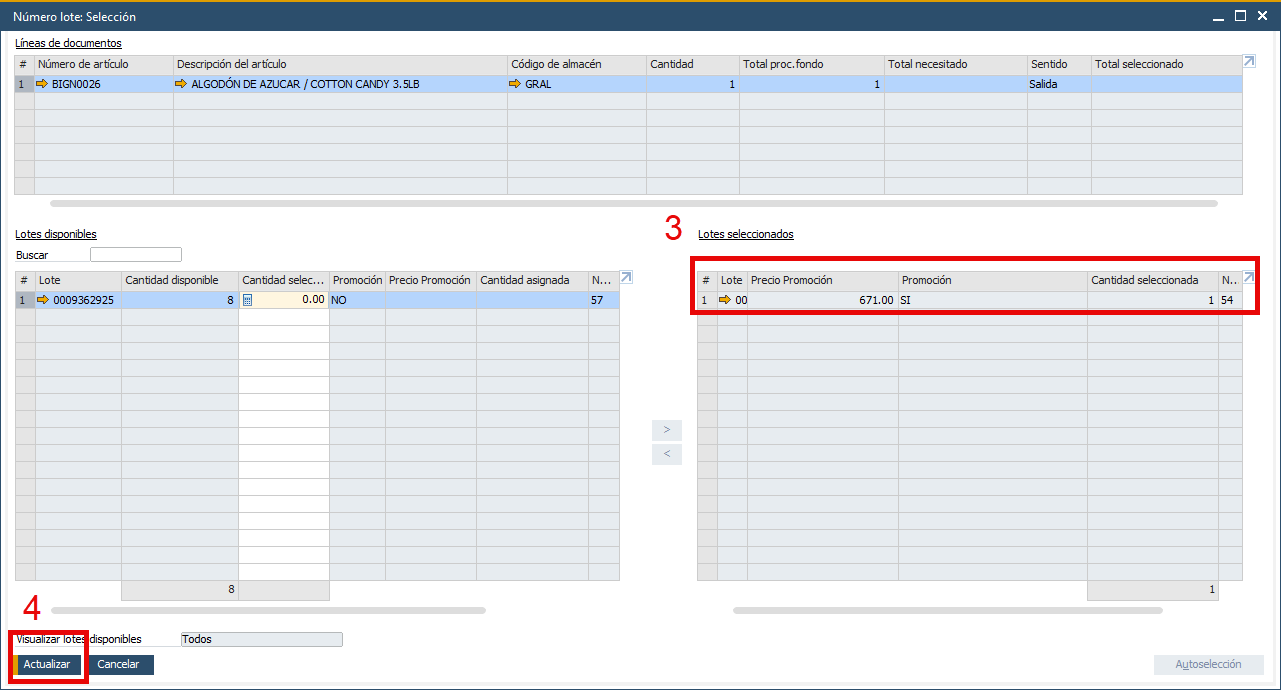Image resolution: width=1281 pixels, height=690 pixels.
Task: Click the Actualizar button
Action: (47, 664)
